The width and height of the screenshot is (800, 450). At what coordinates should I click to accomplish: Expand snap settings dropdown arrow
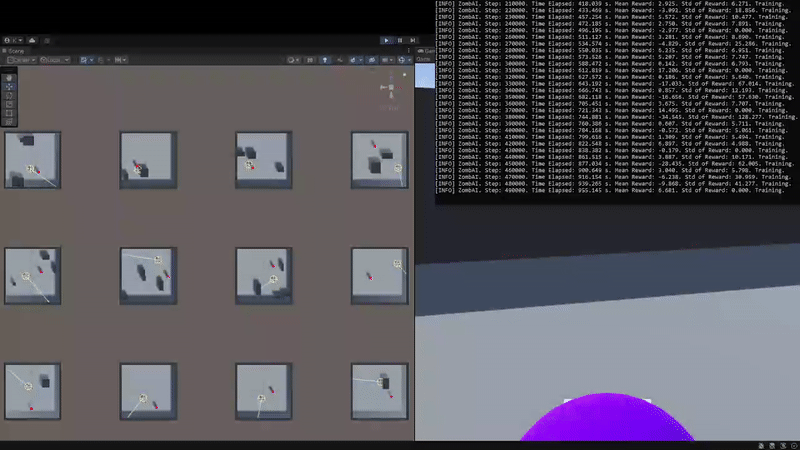(124, 60)
